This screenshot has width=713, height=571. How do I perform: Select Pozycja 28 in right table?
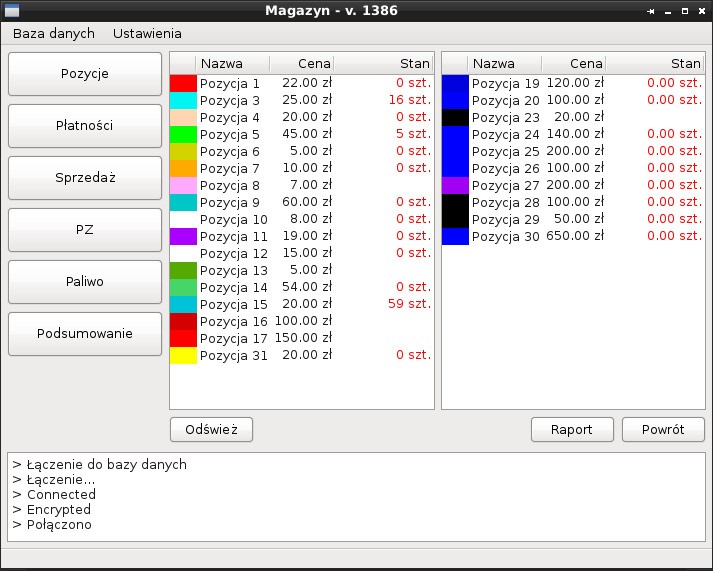[x=506, y=202]
